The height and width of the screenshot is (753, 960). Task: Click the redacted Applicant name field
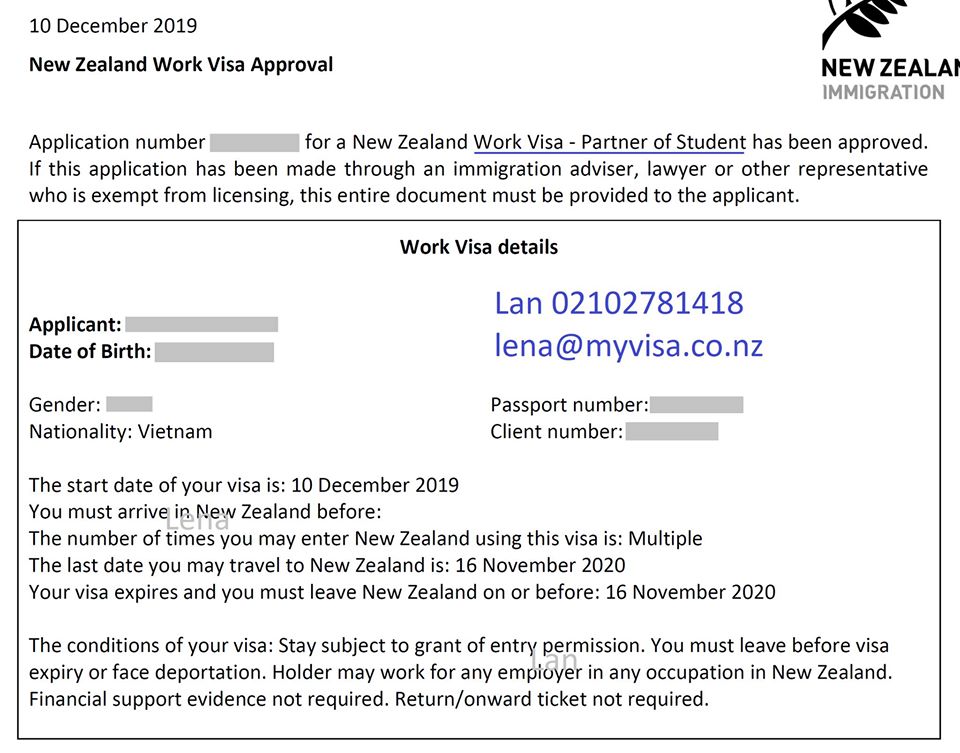pyautogui.click(x=201, y=324)
